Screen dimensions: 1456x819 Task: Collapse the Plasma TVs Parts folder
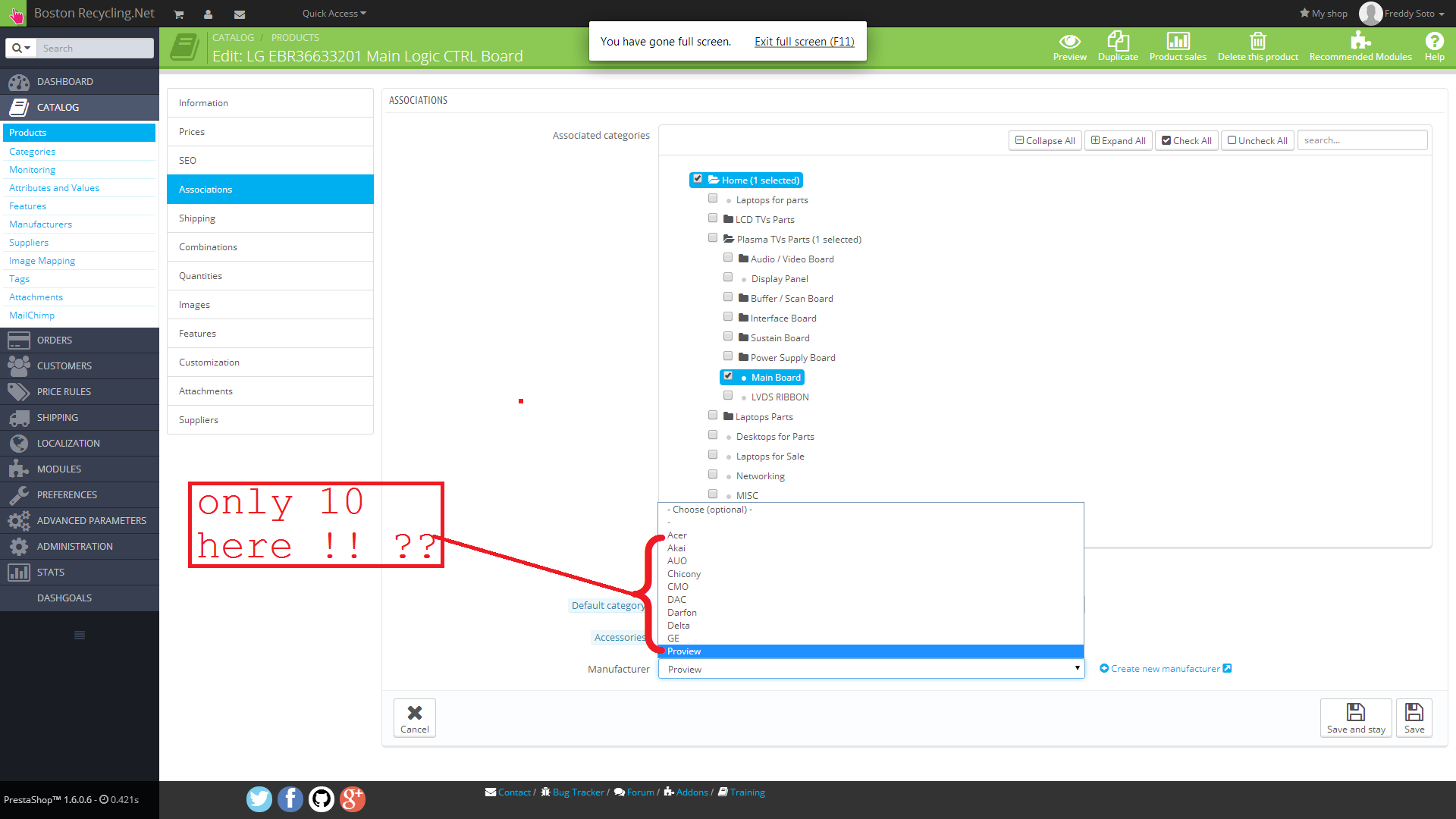click(x=729, y=239)
